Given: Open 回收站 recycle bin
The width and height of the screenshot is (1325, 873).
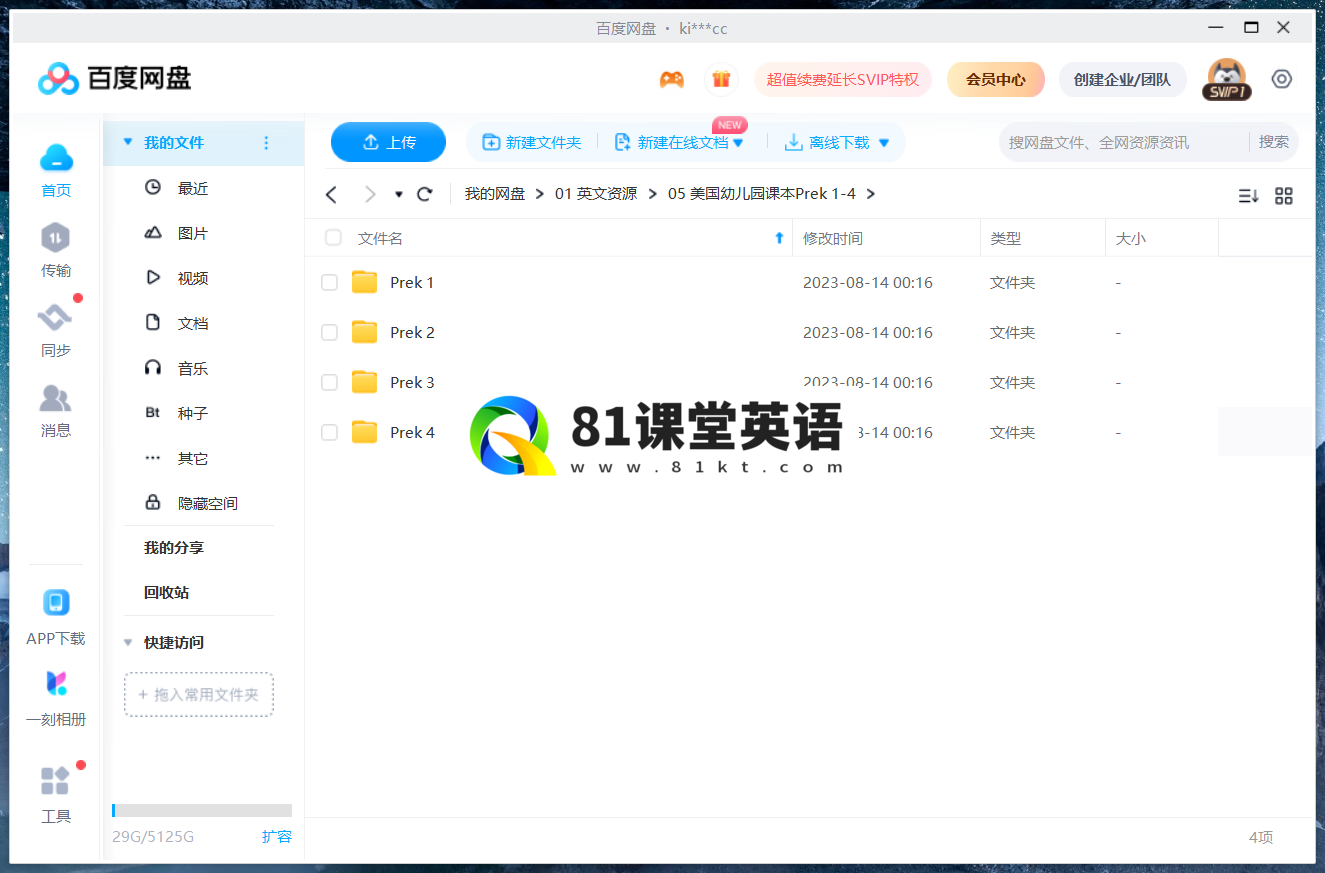Looking at the screenshot, I should coord(166,593).
